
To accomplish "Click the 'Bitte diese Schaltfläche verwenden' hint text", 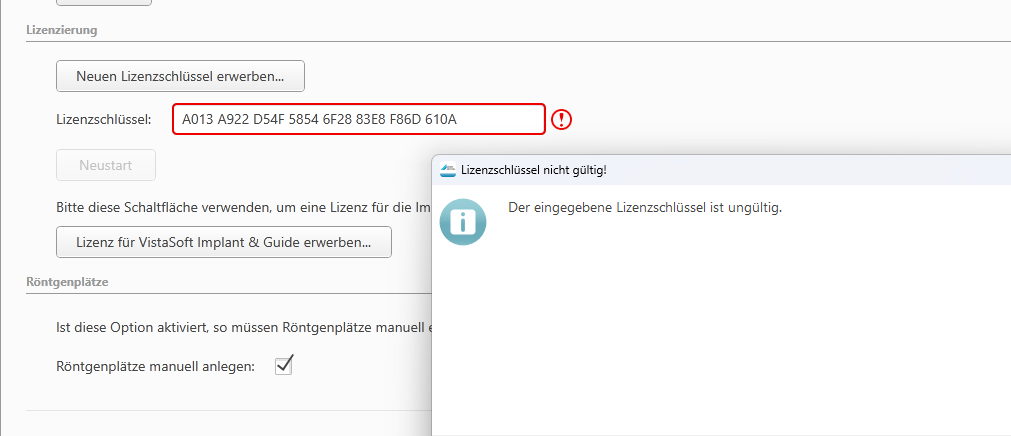I will [242, 208].
